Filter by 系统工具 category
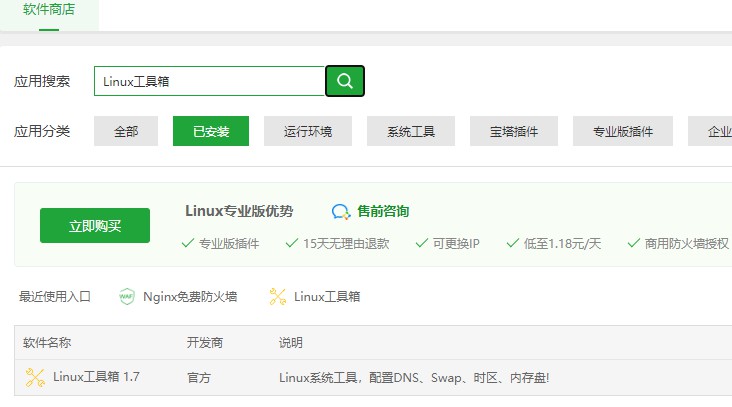This screenshot has width=732, height=407. pyautogui.click(x=411, y=131)
